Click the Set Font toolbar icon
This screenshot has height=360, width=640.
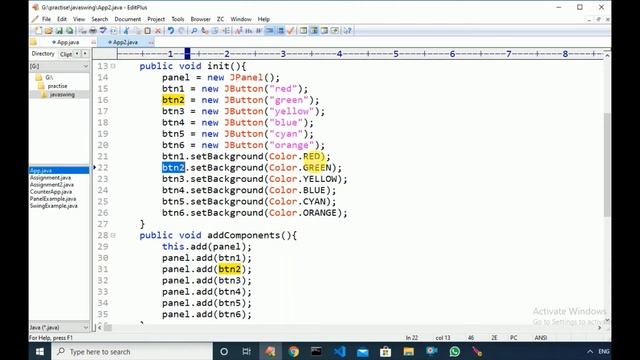239,31
